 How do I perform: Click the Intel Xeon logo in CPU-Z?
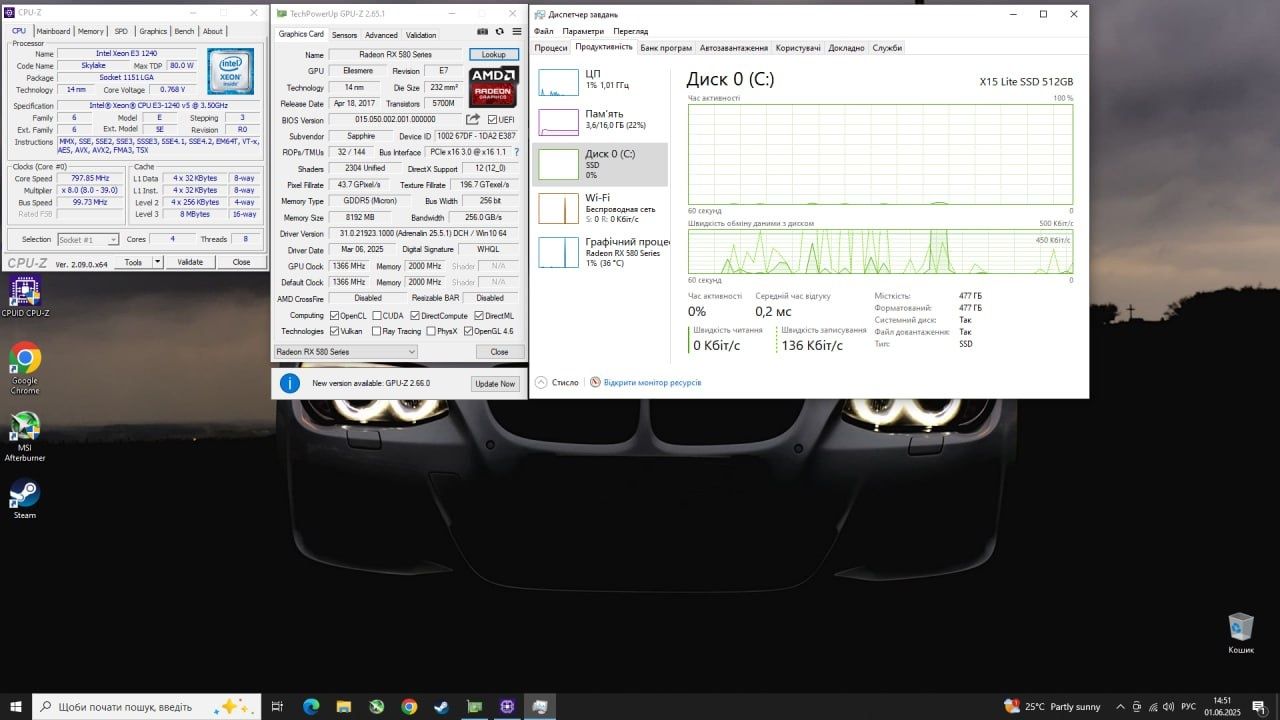(x=230, y=70)
